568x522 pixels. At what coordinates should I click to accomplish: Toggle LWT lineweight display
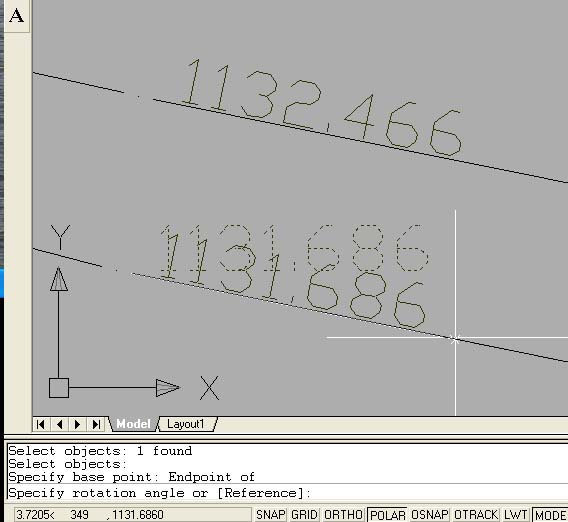515,515
